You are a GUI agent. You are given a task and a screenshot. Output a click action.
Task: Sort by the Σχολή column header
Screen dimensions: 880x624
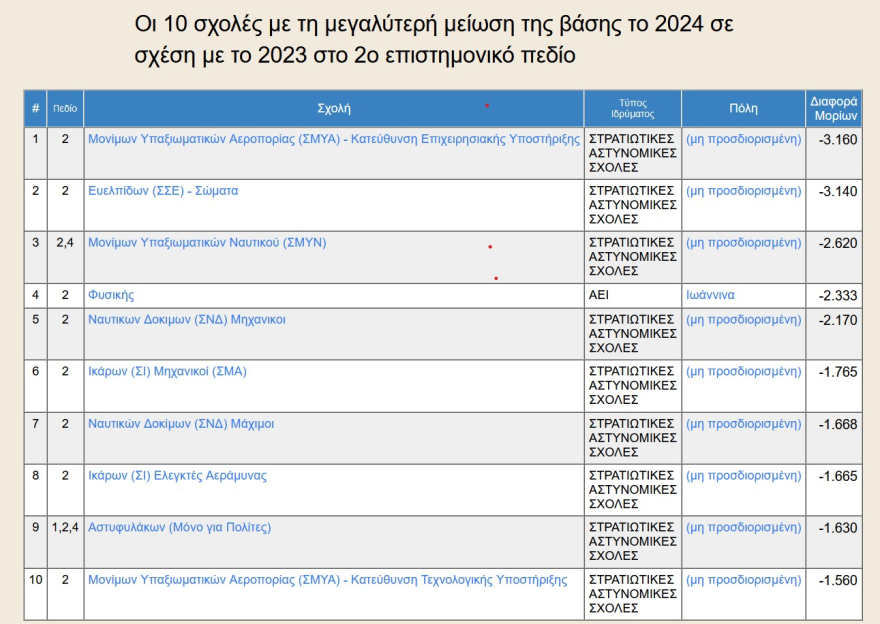tap(333, 108)
